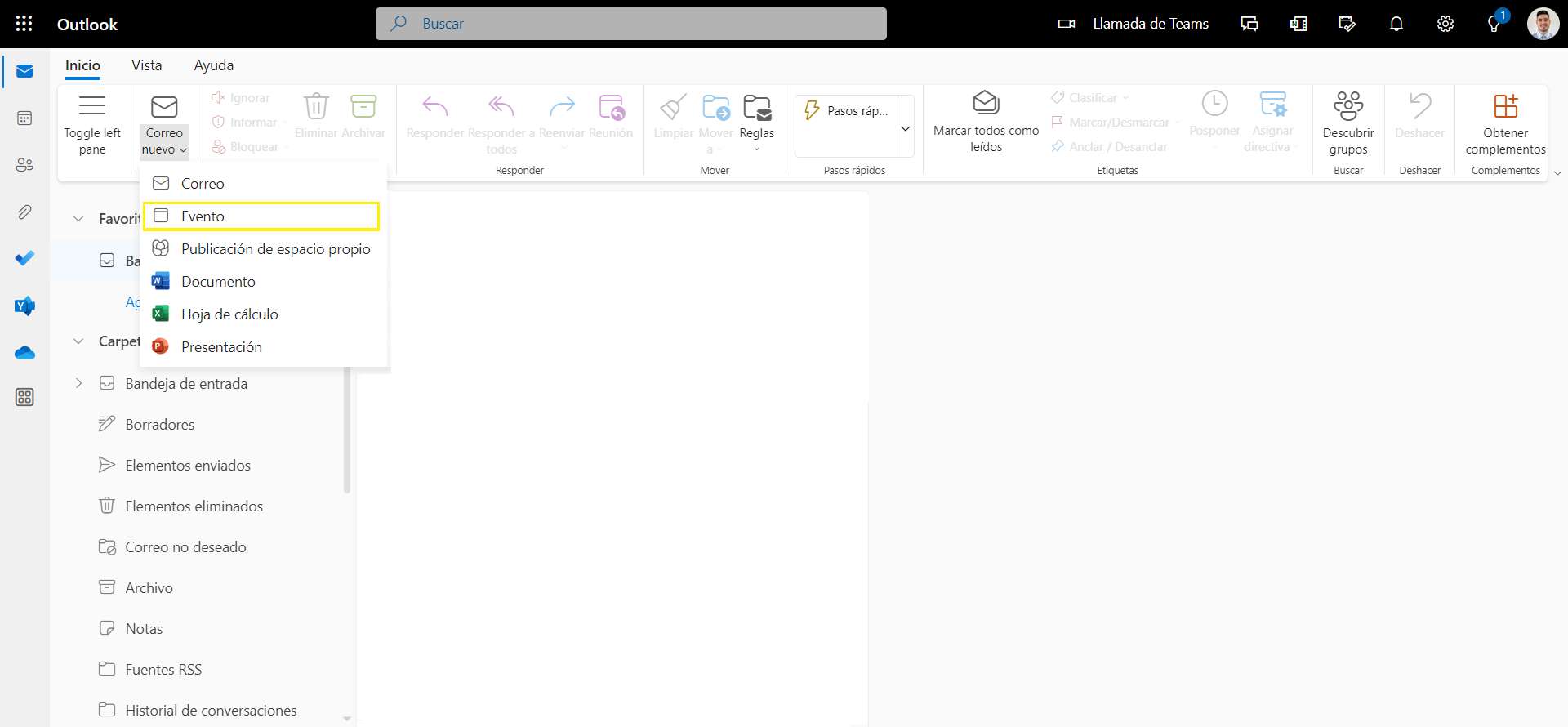Open Yammer in left rail
The image size is (1568, 727).
24,306
